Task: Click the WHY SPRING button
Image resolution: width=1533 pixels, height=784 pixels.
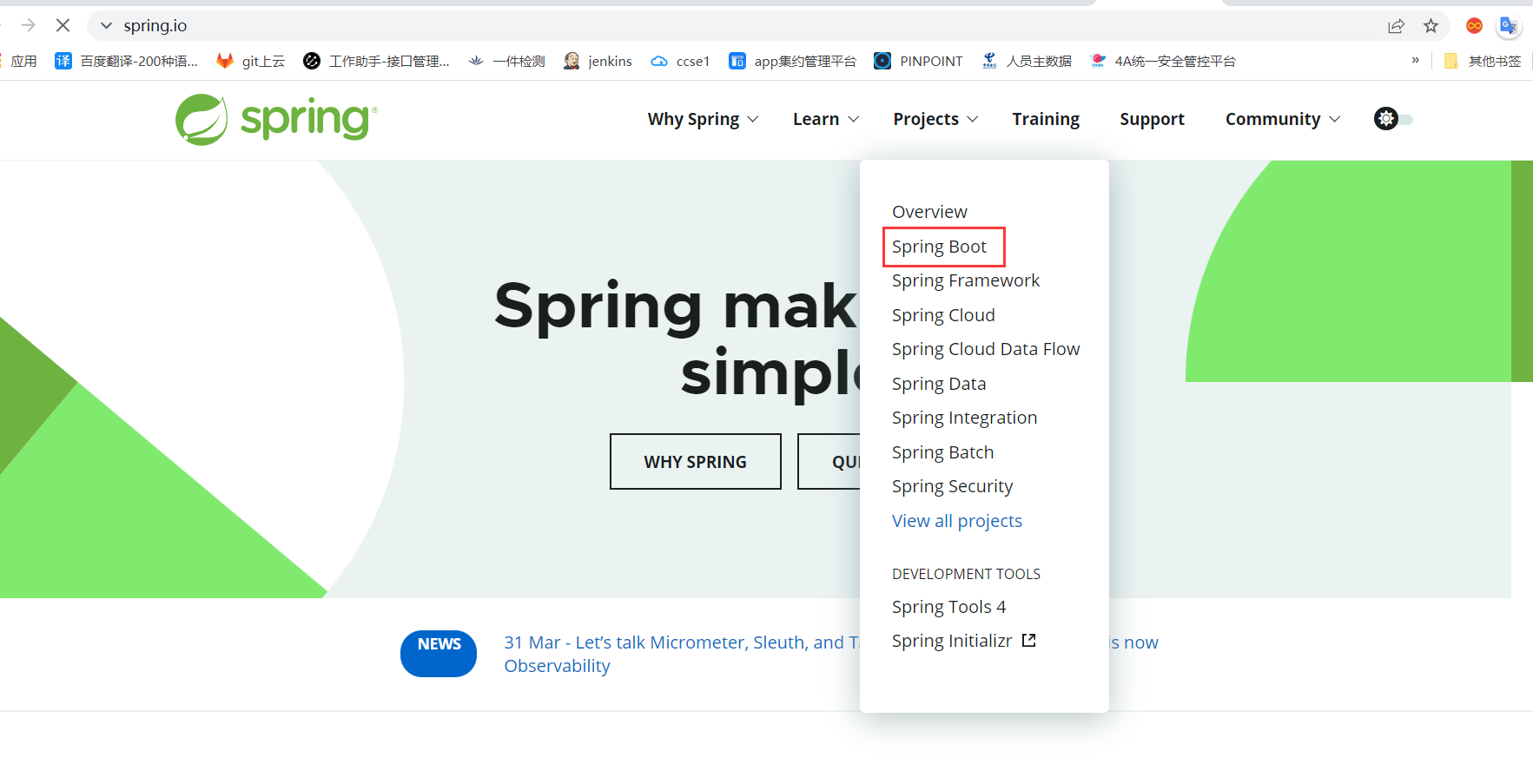Action: coord(695,461)
